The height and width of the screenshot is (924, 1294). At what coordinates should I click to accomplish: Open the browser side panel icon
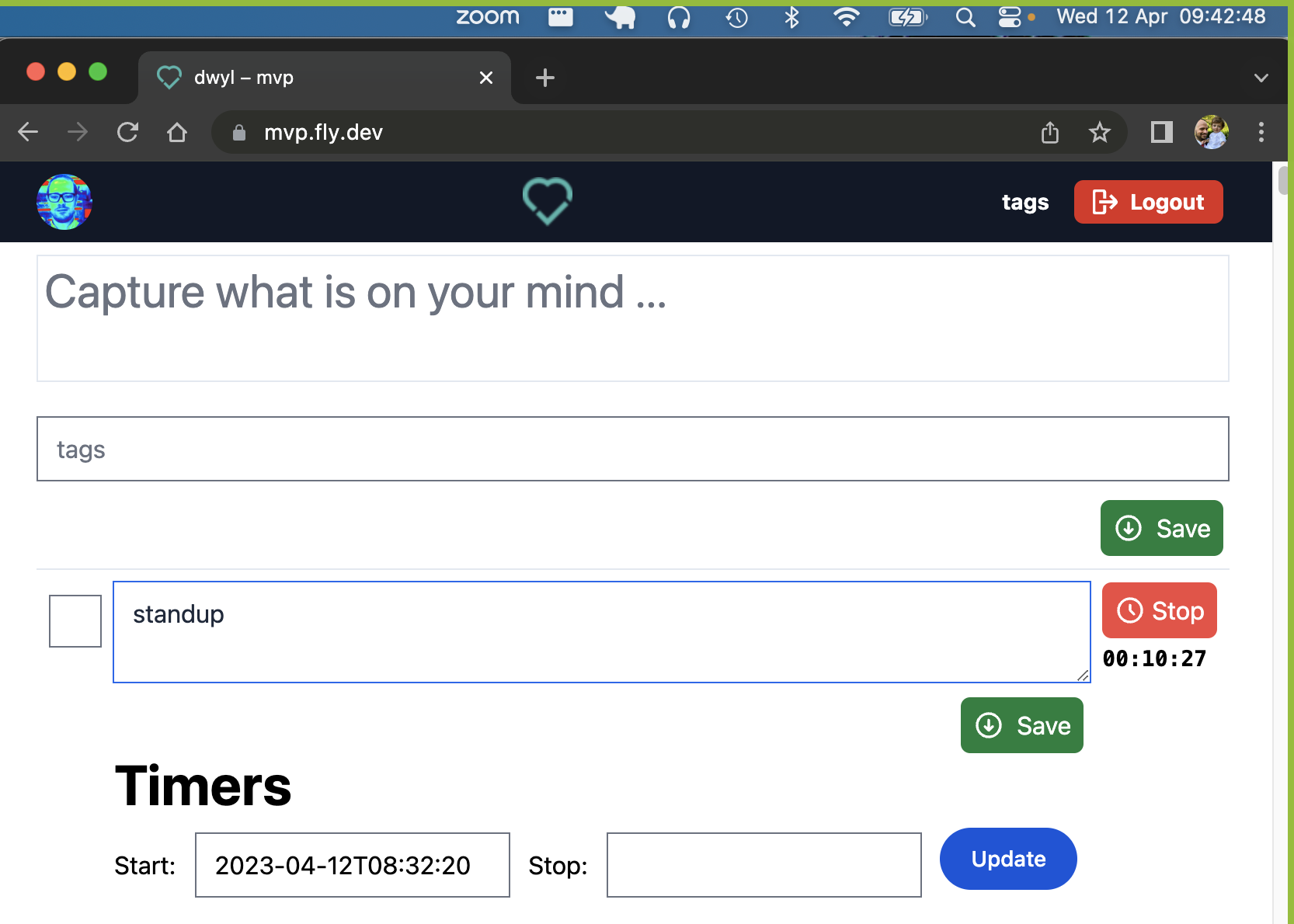(1160, 132)
